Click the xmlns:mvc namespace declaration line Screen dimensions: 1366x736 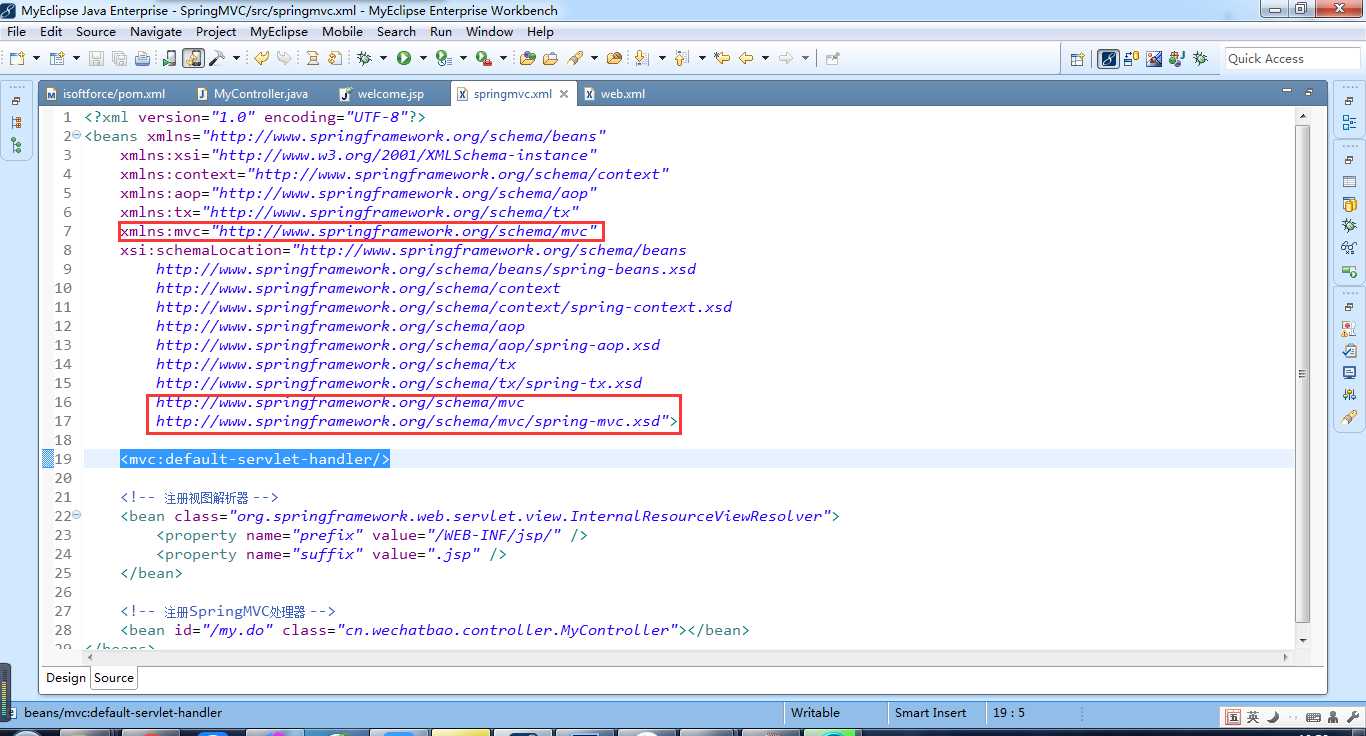(x=359, y=231)
